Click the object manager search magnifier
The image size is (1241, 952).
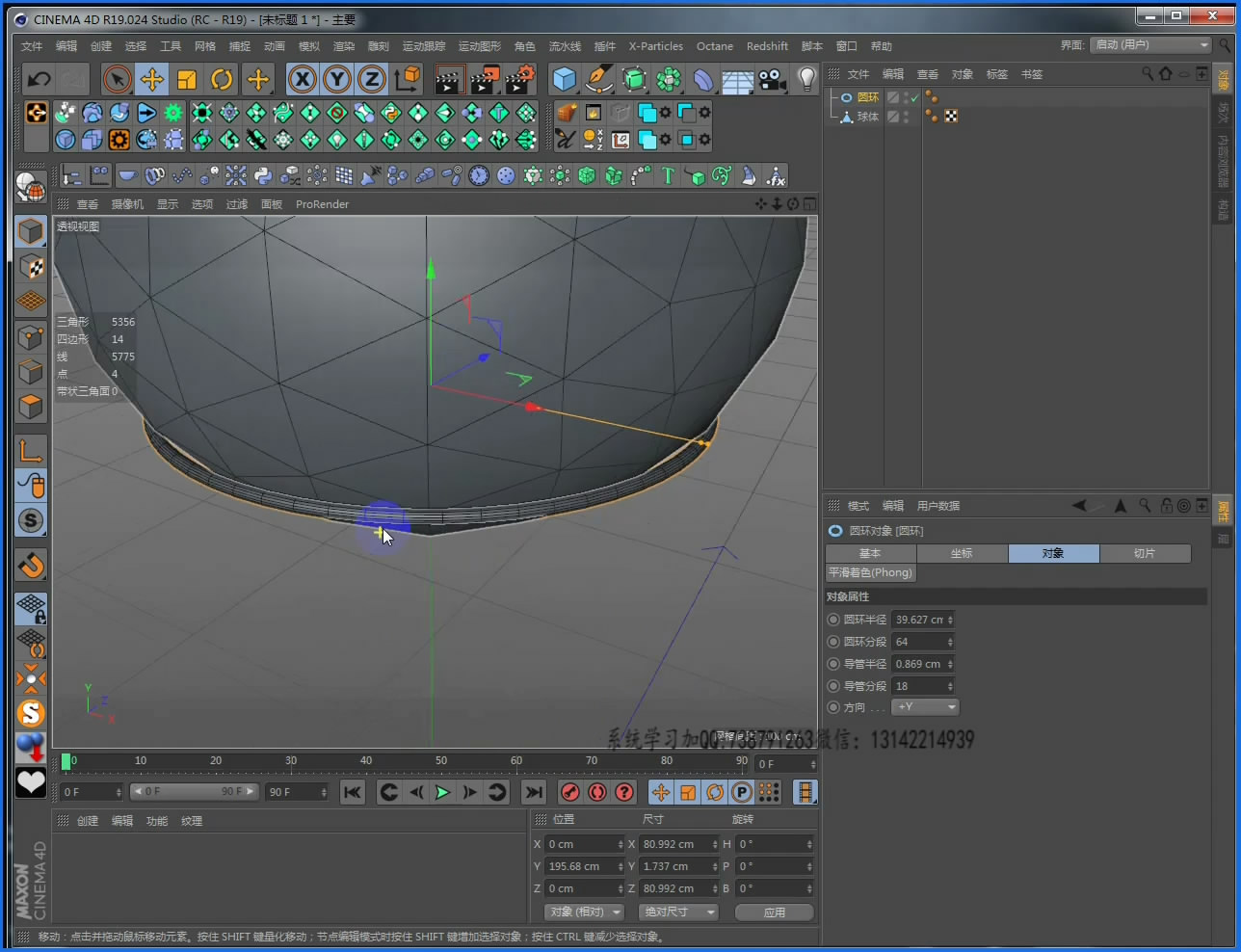point(1148,73)
